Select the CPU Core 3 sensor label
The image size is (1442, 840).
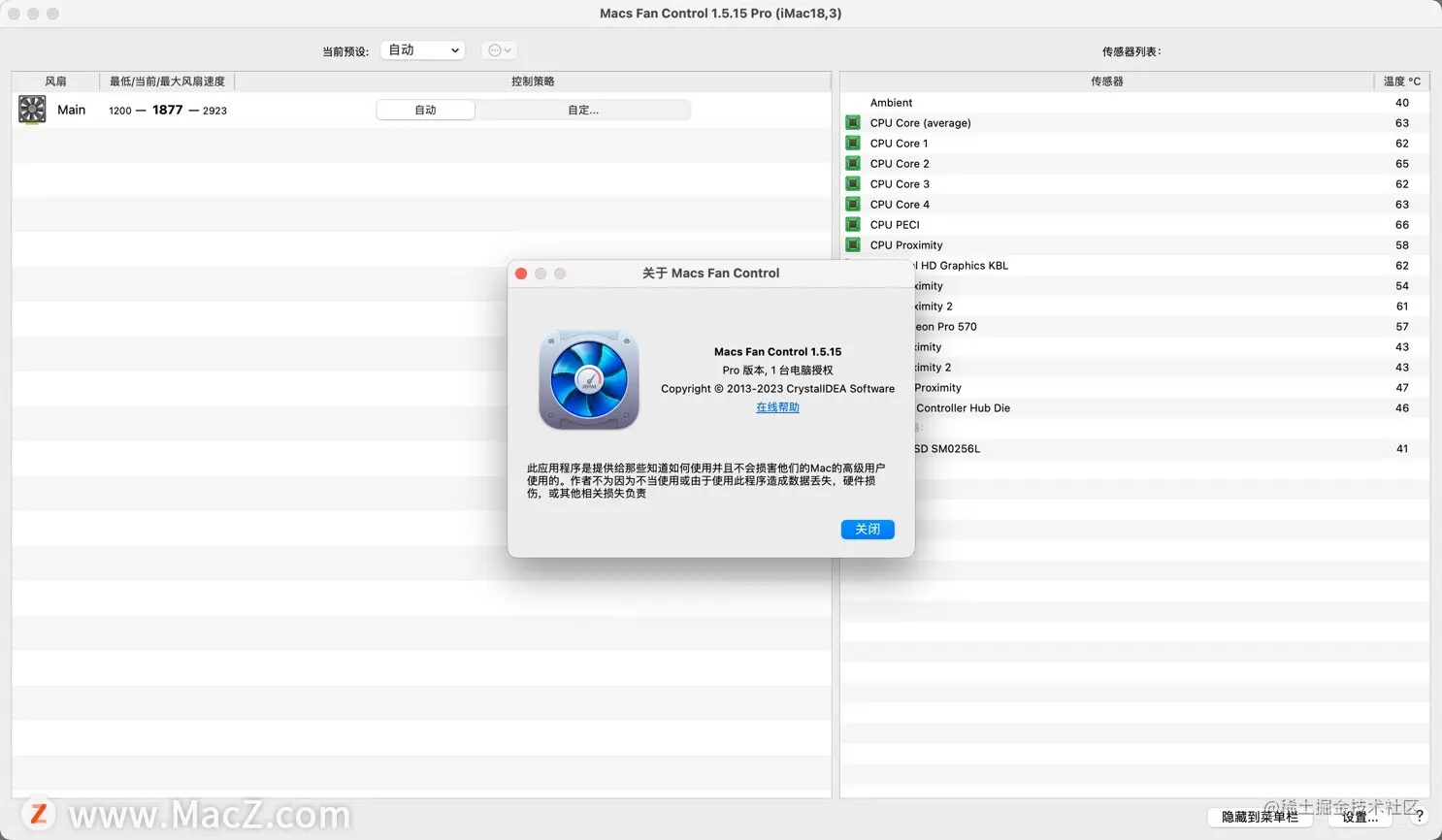[900, 184]
